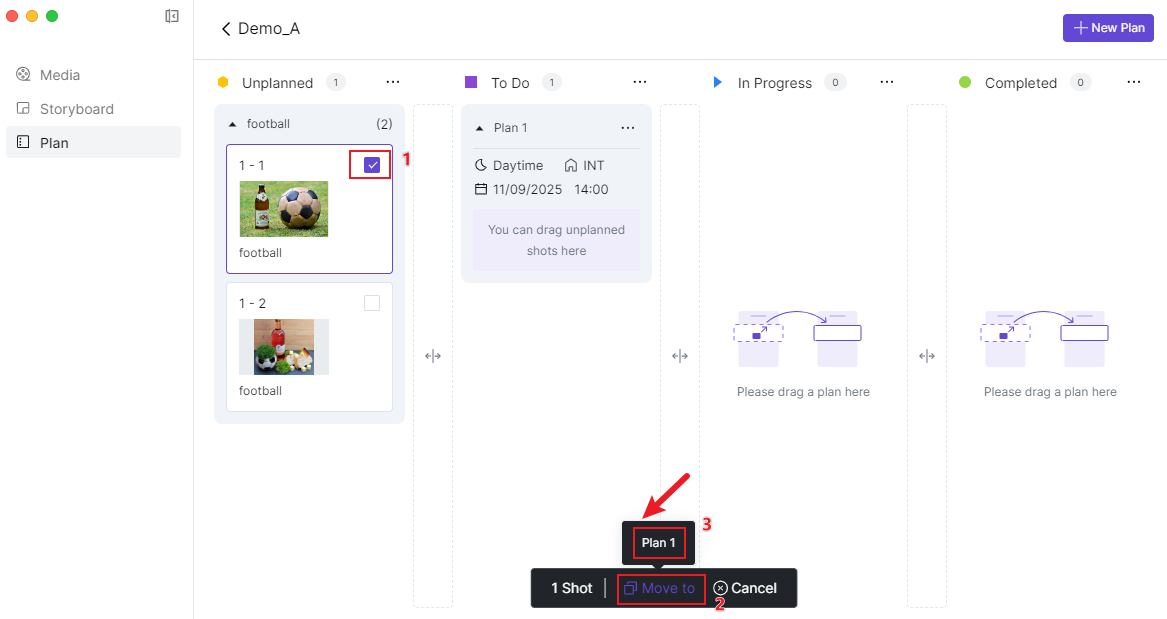Screen dimensions: 1167x619
Task: Click the New Plan button
Action: pyautogui.click(x=1108, y=28)
